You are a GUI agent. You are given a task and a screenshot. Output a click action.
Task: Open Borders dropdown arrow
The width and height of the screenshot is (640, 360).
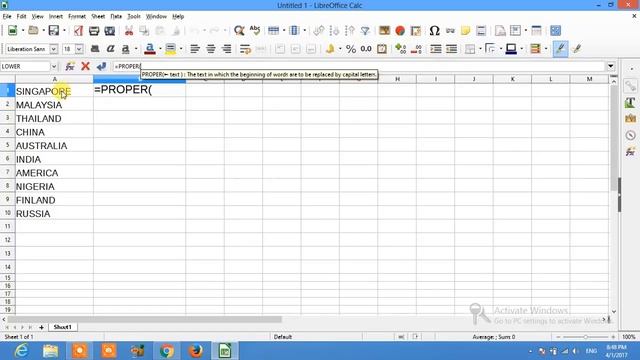(x=480, y=49)
